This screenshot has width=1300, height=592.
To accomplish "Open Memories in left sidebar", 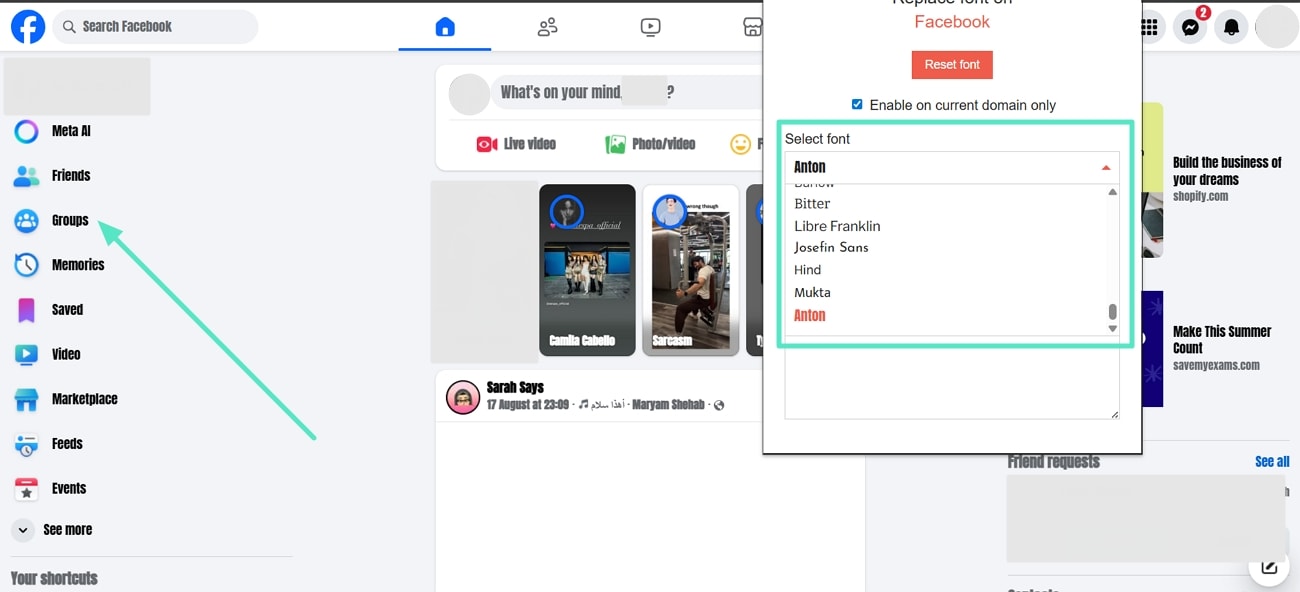I will 78,265.
